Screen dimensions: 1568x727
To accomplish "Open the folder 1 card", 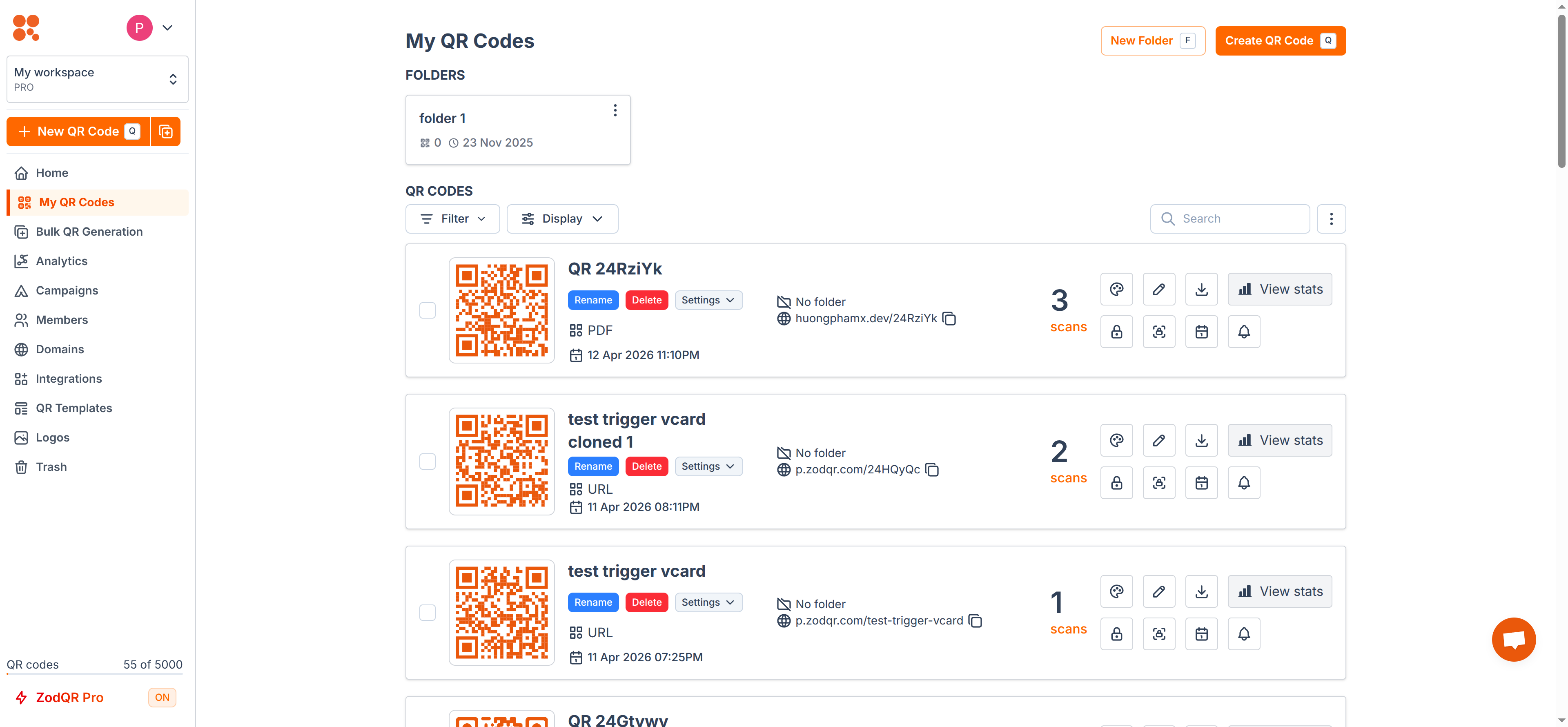I will (518, 130).
